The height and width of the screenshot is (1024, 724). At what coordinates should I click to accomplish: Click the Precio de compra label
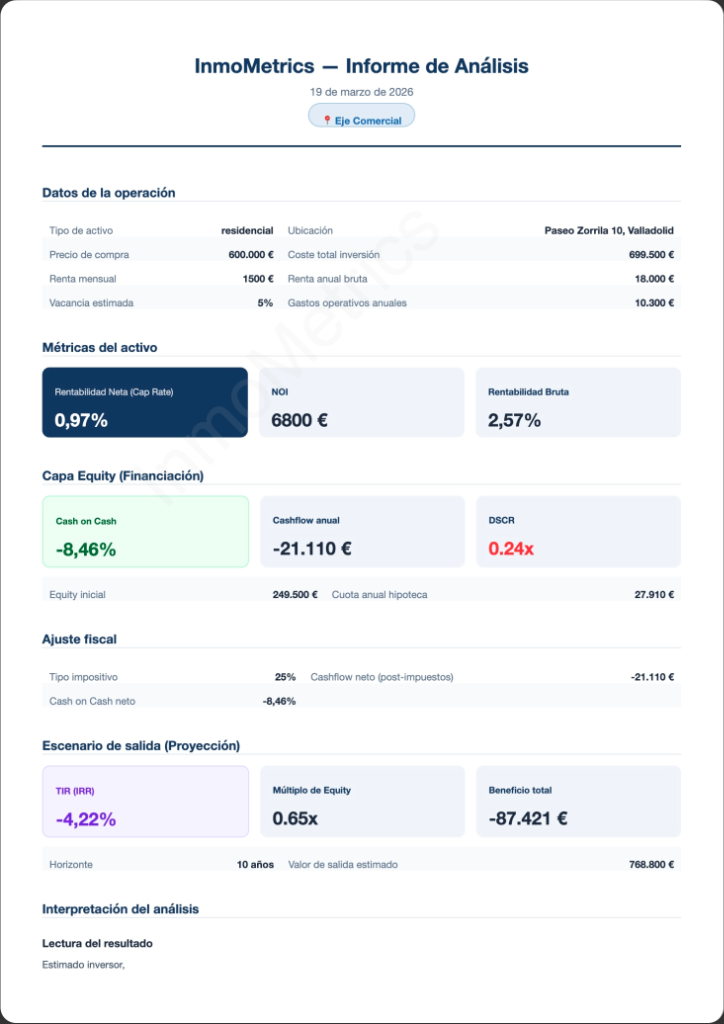[x=89, y=255]
